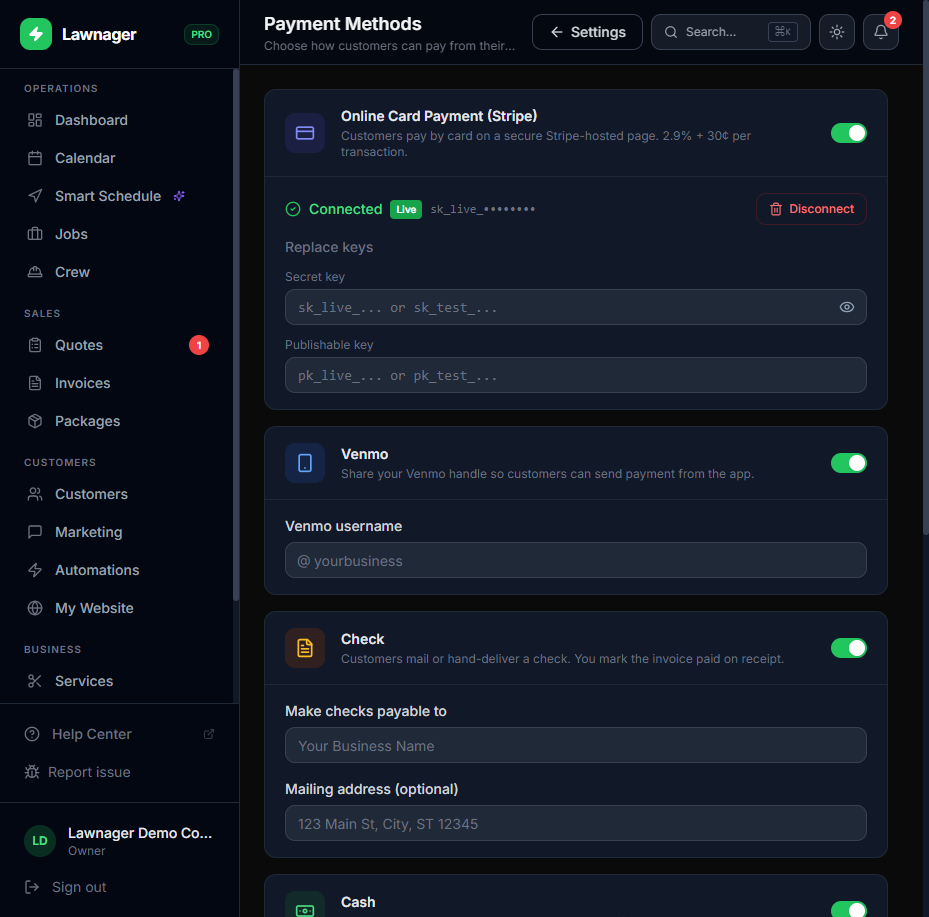Click the Services scissors icon

pos(35,682)
